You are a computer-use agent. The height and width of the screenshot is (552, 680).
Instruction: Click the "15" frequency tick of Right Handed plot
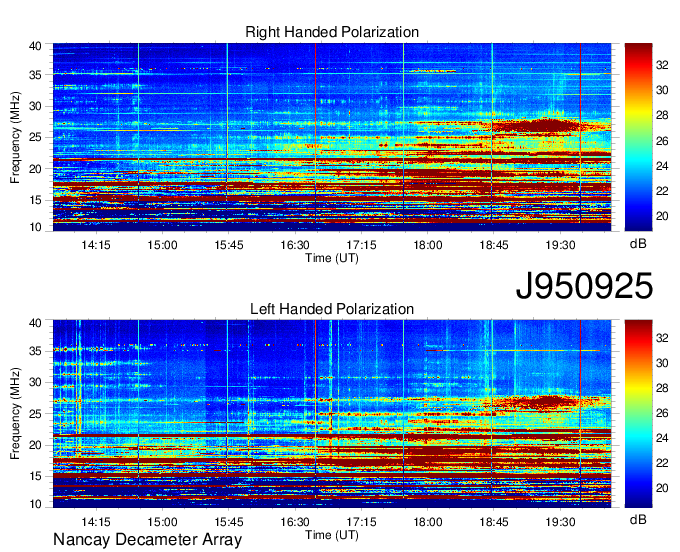tap(36, 200)
